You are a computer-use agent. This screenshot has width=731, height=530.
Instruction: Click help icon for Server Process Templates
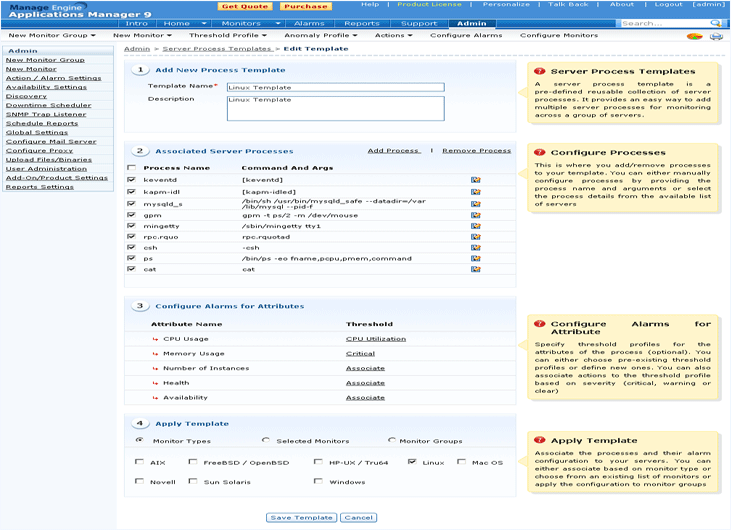(539, 71)
